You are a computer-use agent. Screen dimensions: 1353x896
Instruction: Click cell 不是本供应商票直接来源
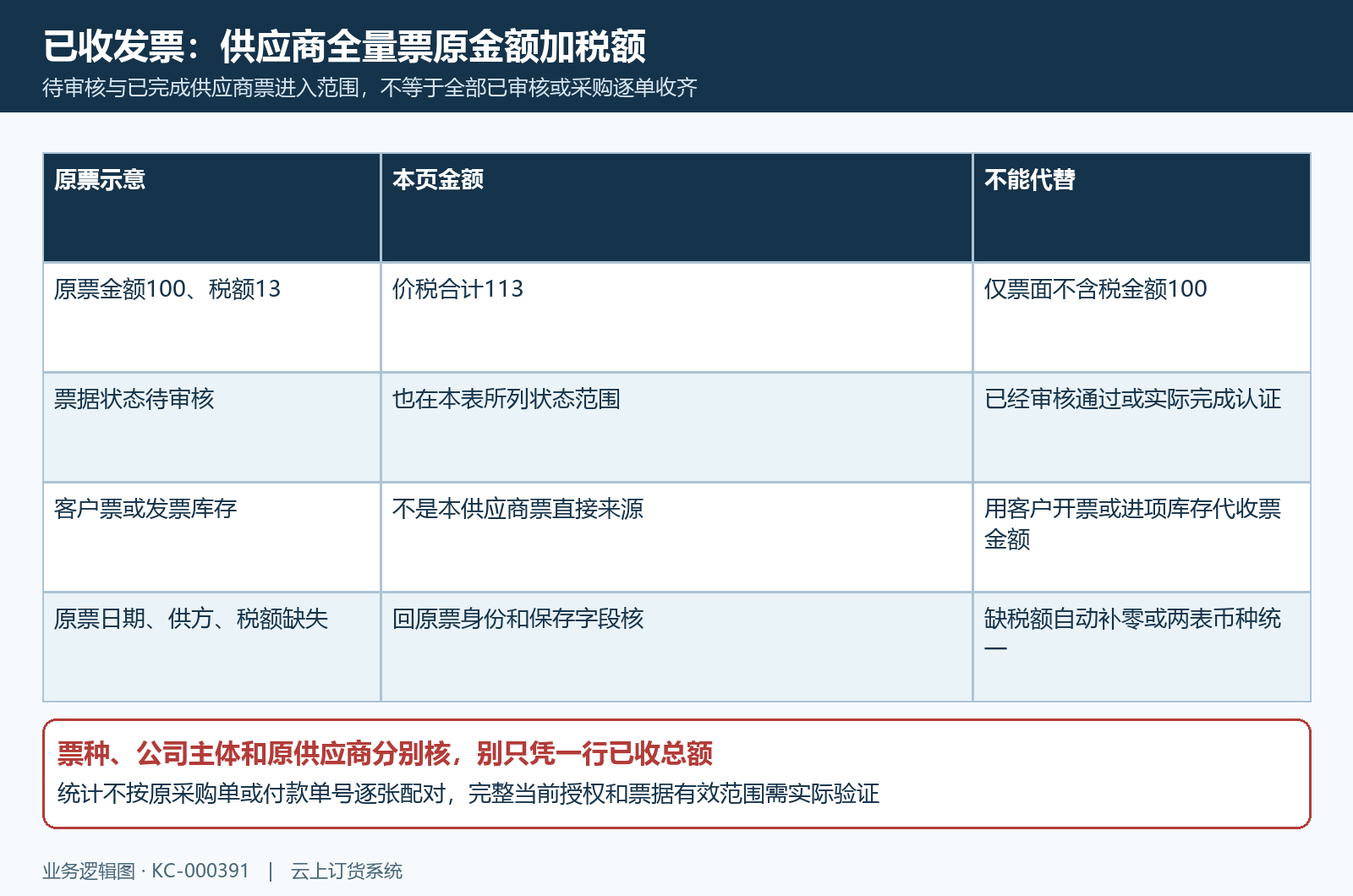676,538
